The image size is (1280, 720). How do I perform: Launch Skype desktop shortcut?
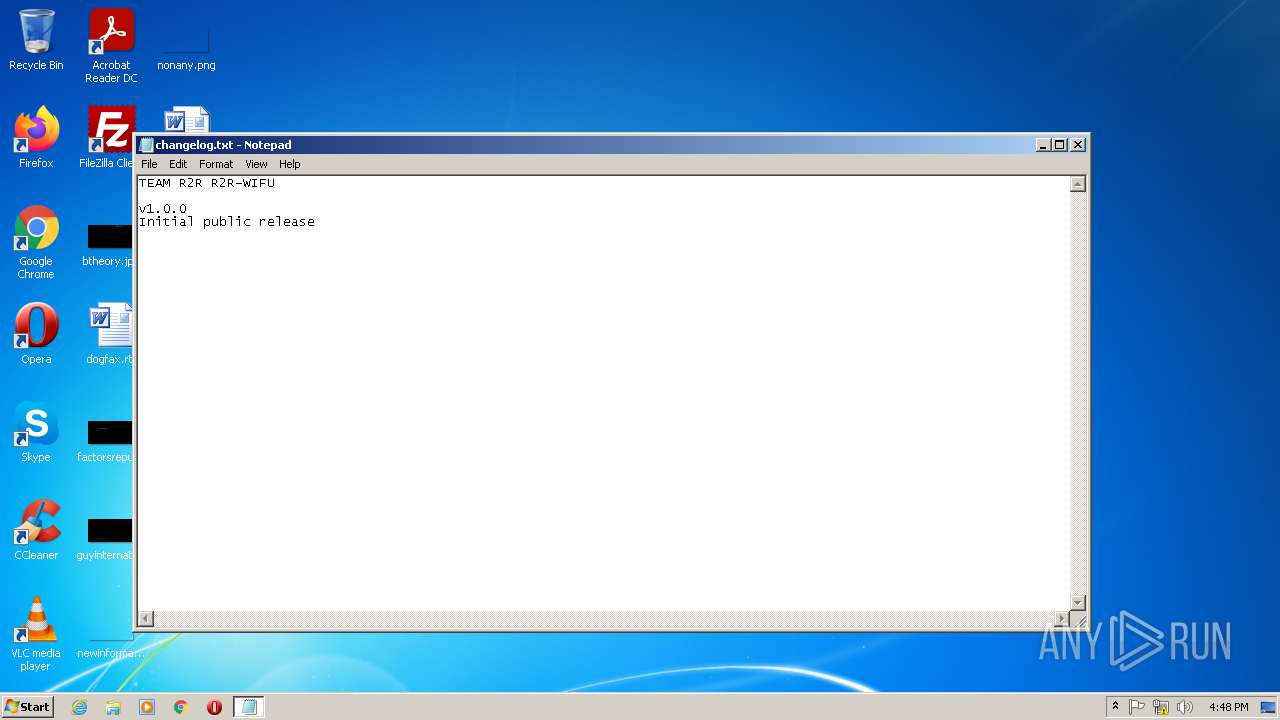point(36,432)
